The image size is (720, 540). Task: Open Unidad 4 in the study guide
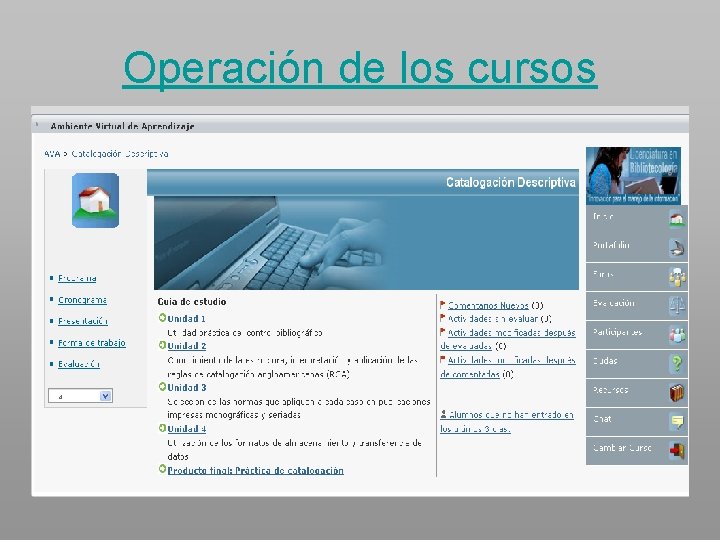coord(186,429)
